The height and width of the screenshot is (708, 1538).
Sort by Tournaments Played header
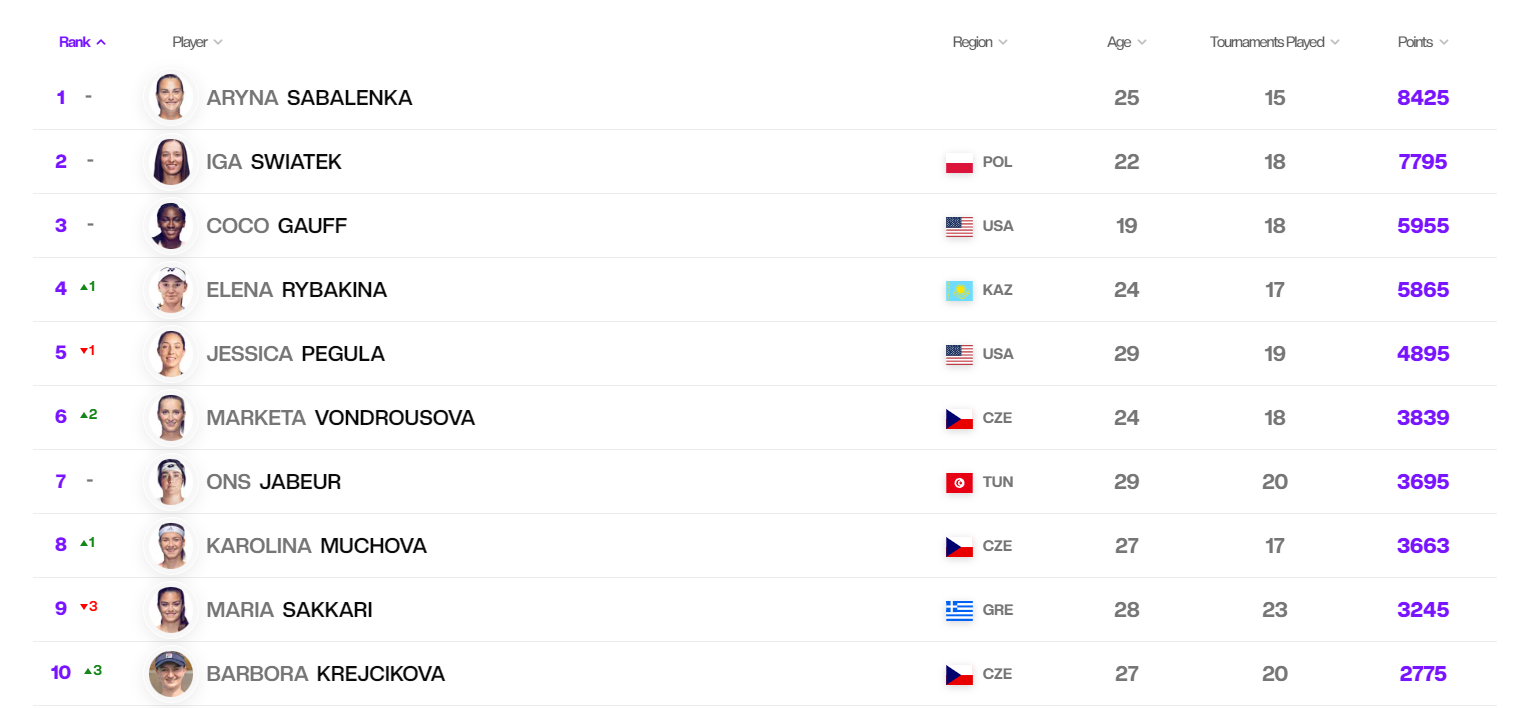1274,42
